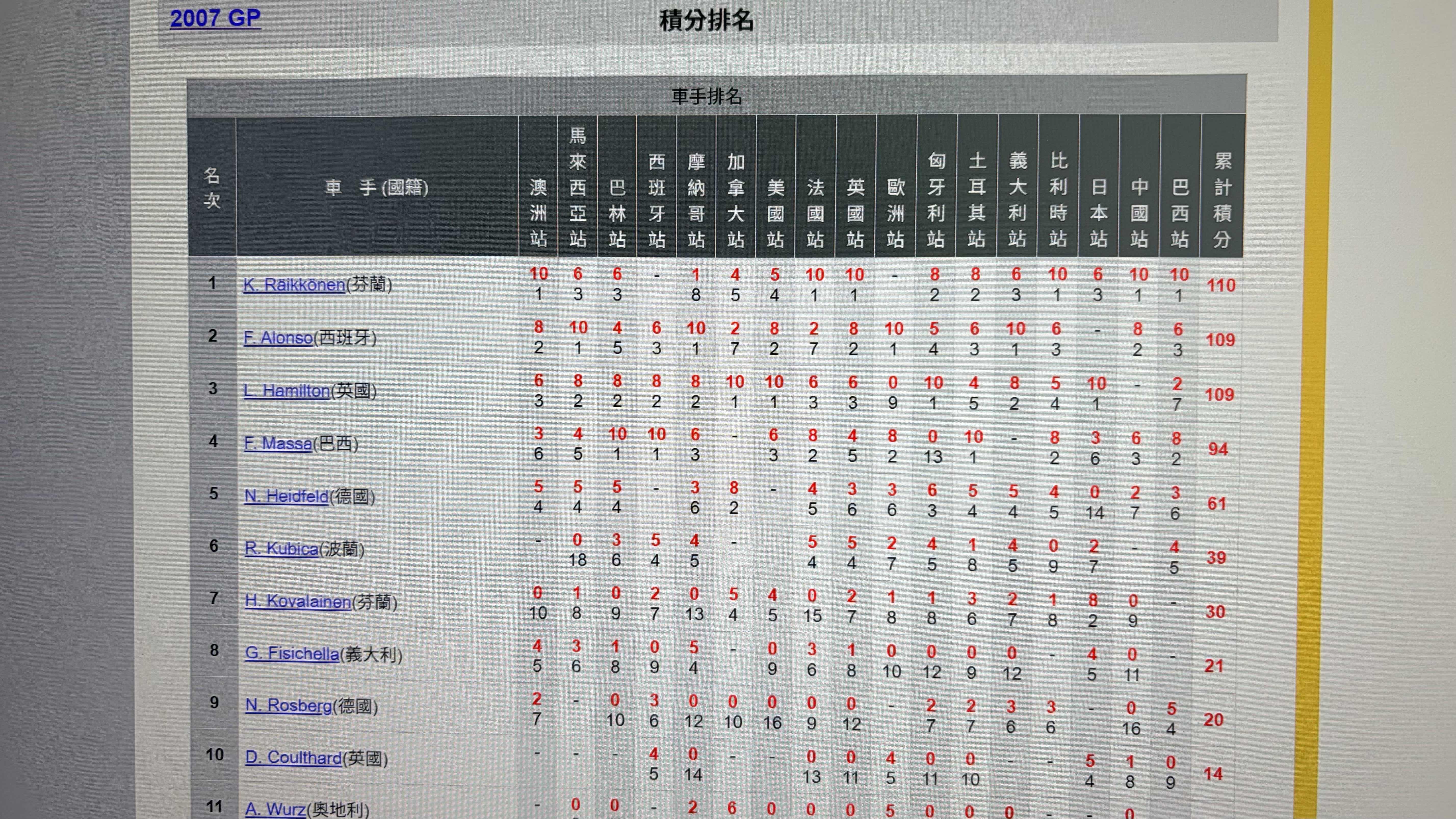
Task: Click N. Heidfeld driver link
Action: point(286,496)
